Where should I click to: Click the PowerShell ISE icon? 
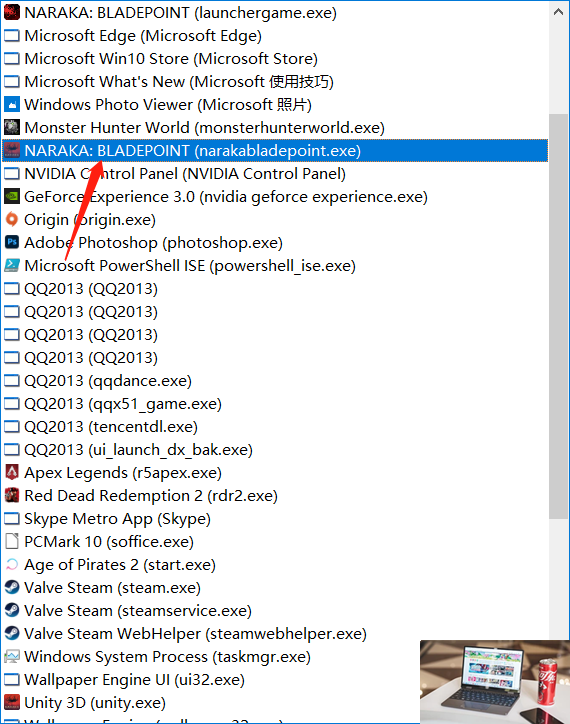point(12,265)
